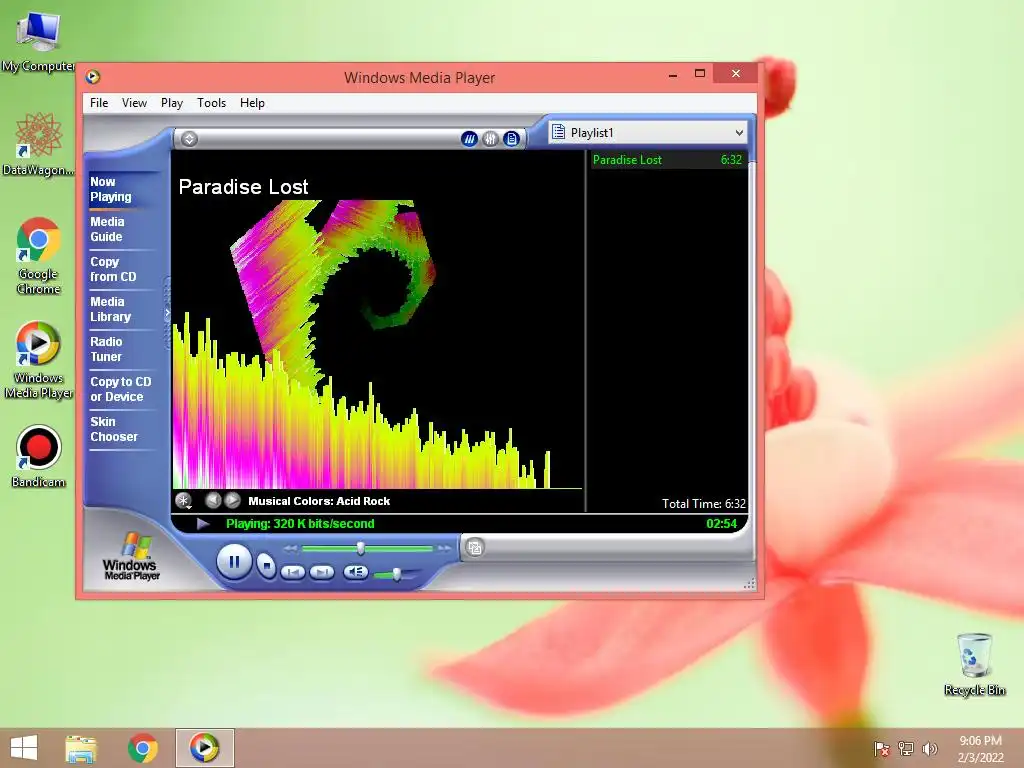
Task: Click the window resize grip corner
Action: point(750,584)
